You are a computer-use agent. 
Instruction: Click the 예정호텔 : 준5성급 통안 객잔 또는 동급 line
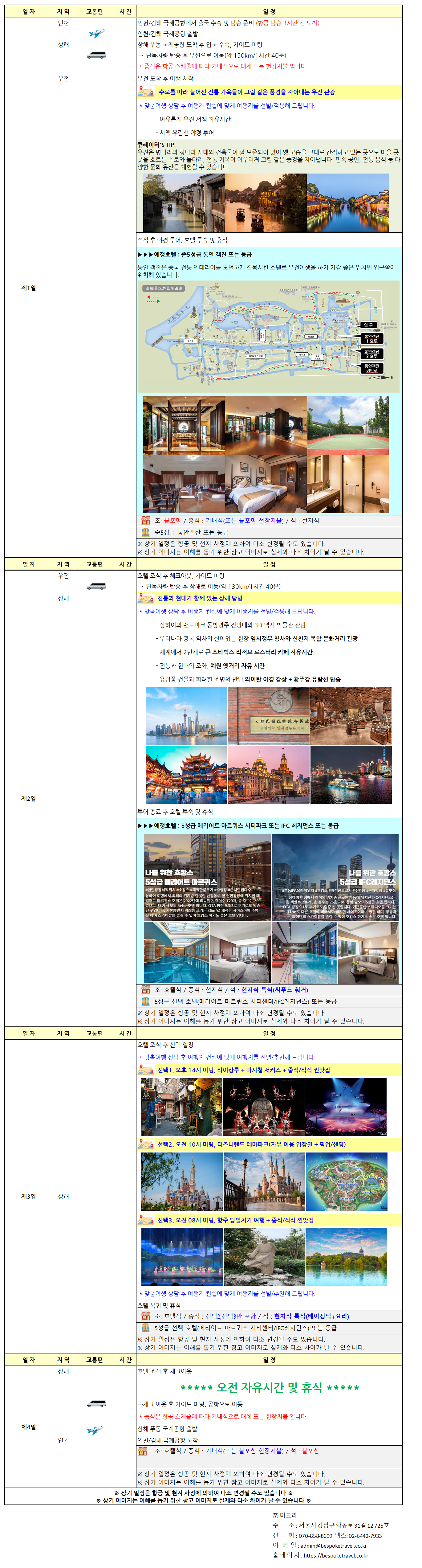click(x=195, y=254)
